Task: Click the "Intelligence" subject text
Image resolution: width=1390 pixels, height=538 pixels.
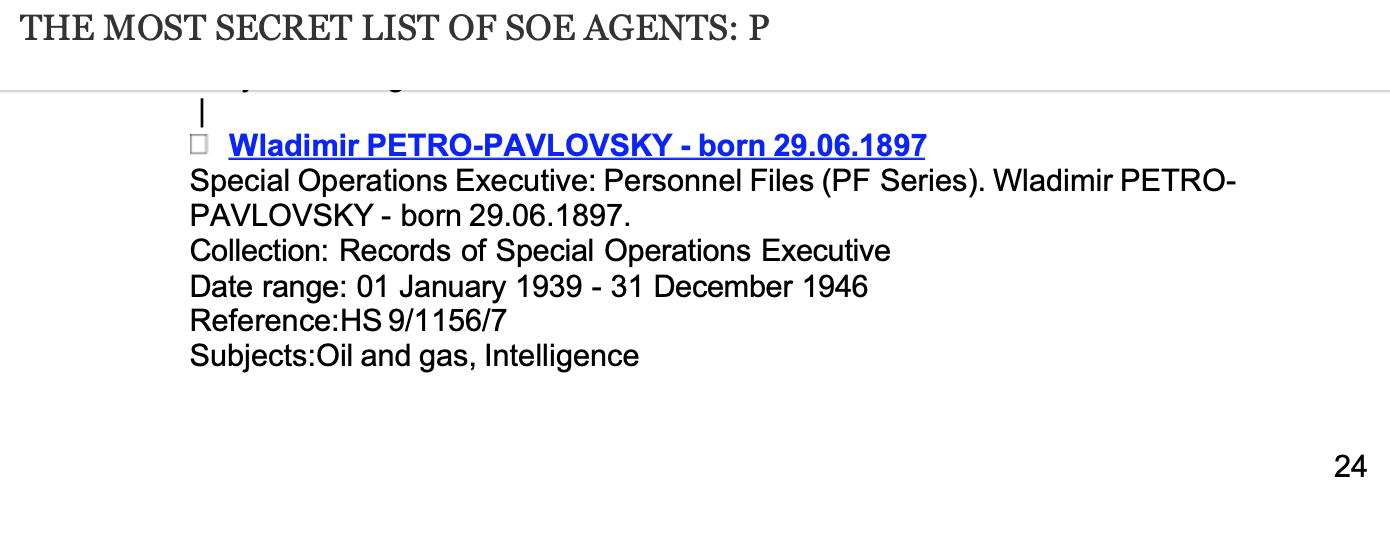Action: coord(561,355)
